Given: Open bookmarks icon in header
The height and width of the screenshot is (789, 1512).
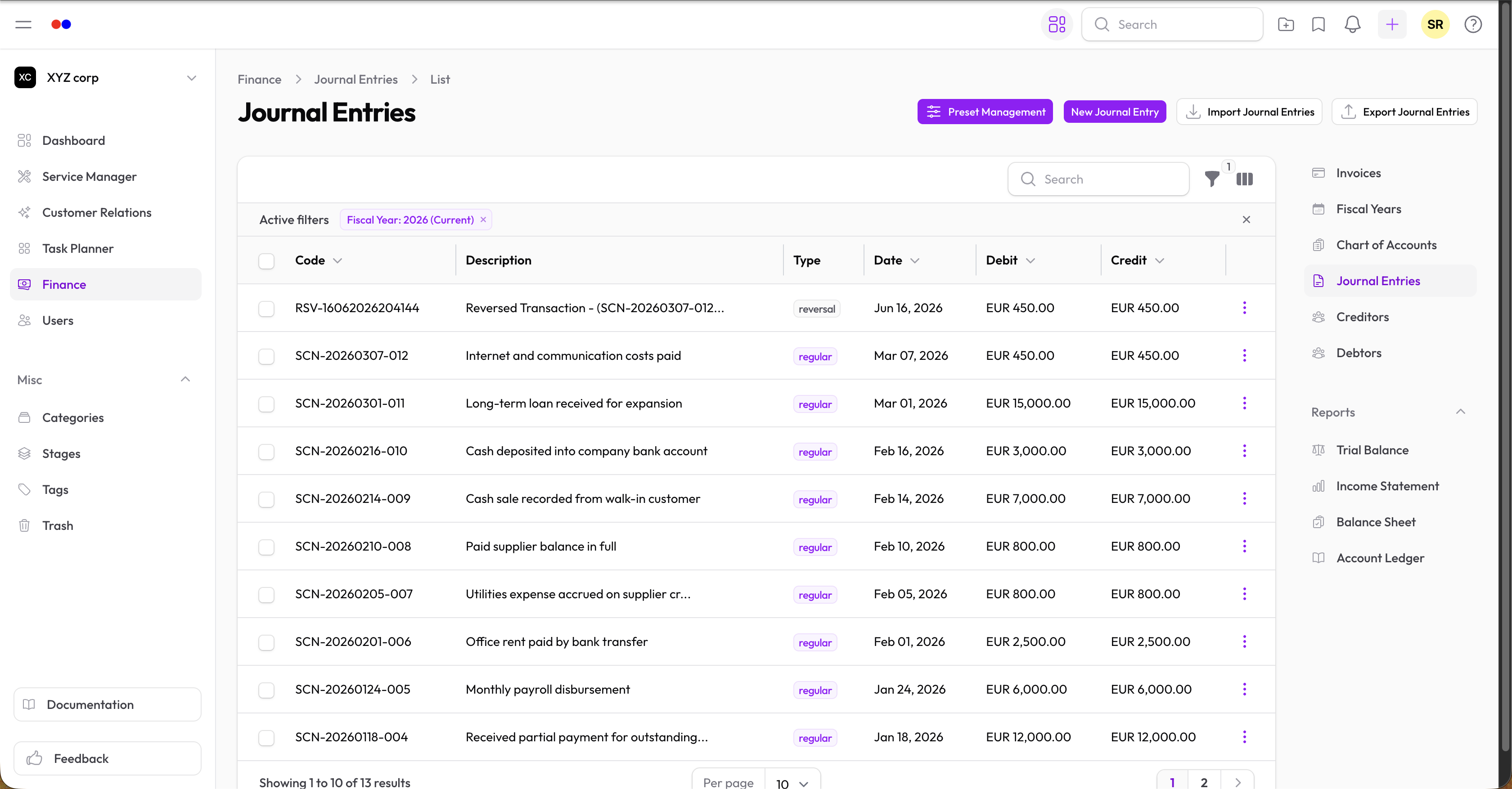Looking at the screenshot, I should point(1318,25).
